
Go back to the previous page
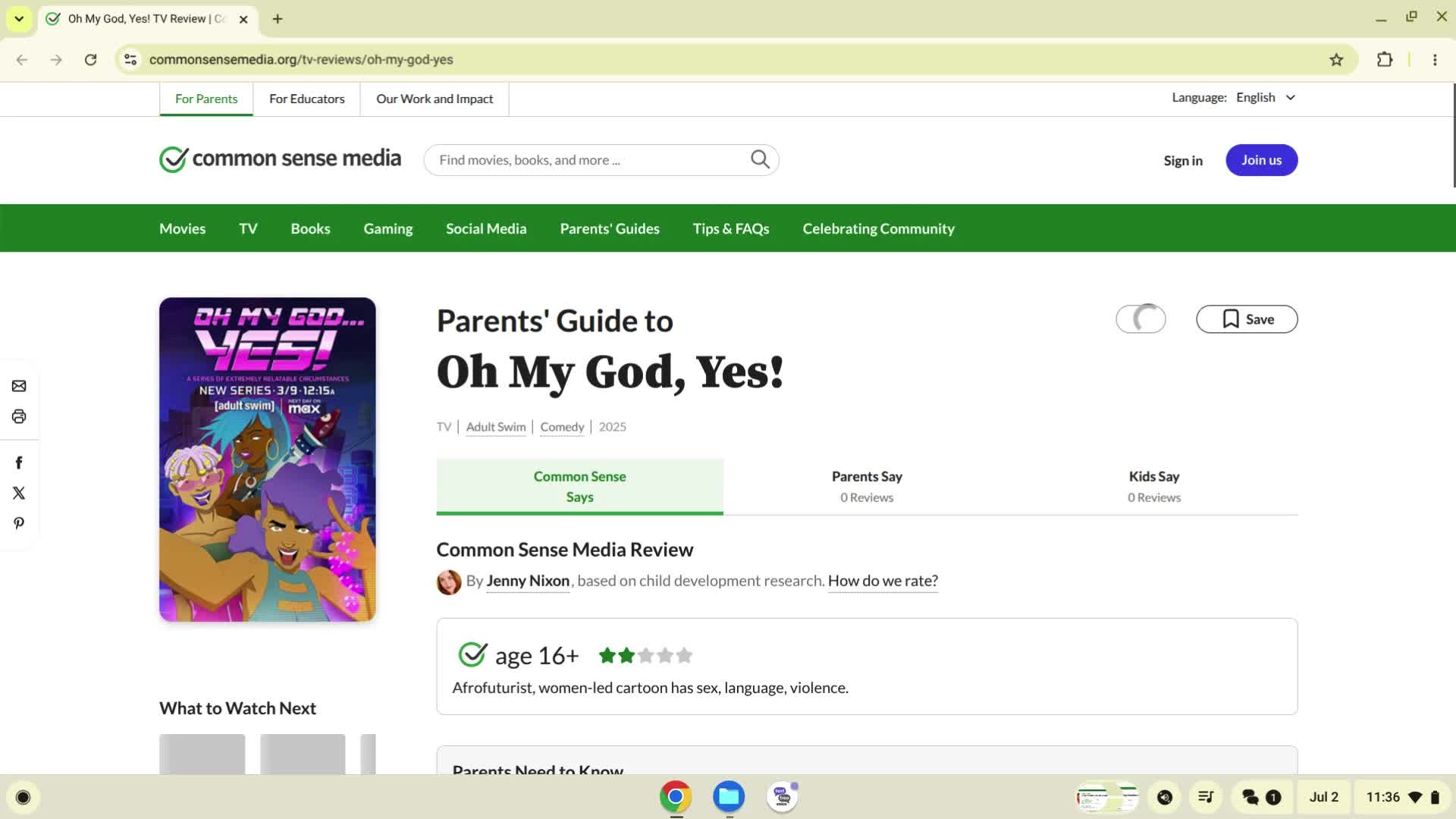point(22,59)
